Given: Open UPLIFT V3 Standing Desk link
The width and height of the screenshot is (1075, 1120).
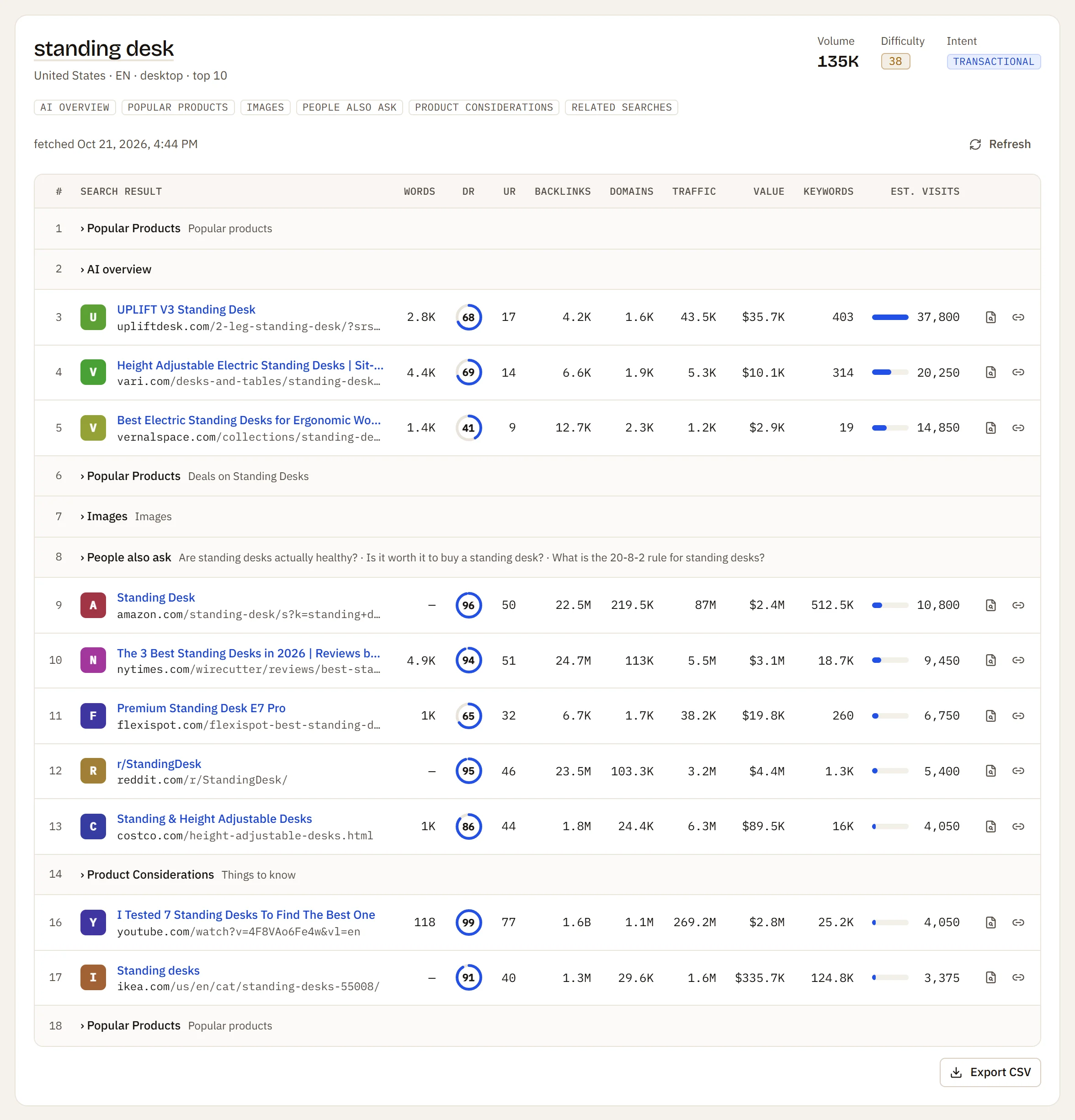Looking at the screenshot, I should 186,309.
